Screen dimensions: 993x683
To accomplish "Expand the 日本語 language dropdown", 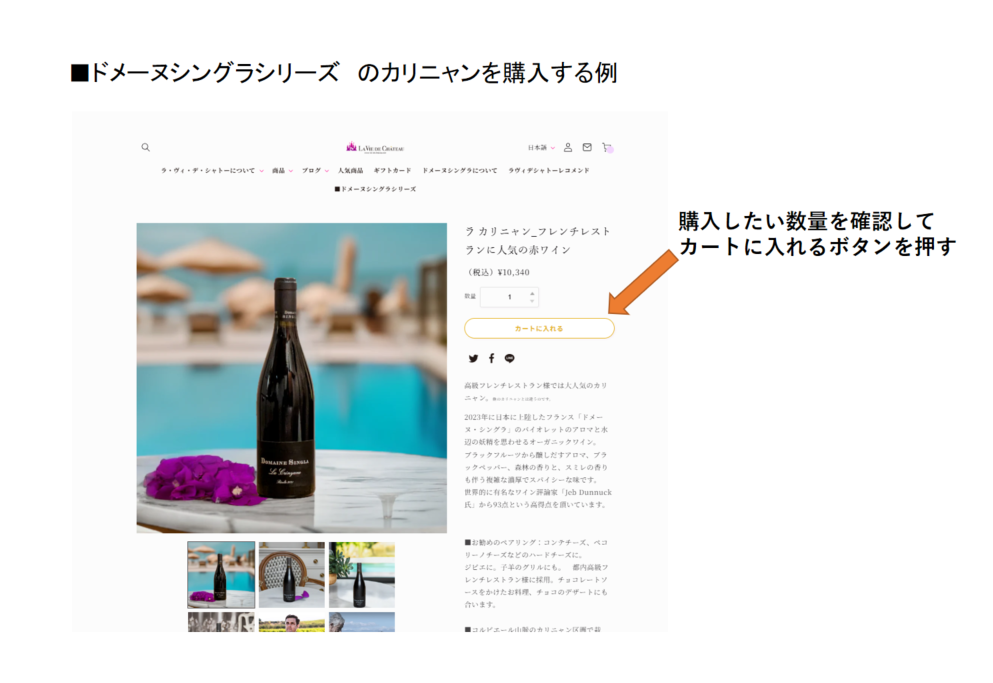I will pos(541,148).
